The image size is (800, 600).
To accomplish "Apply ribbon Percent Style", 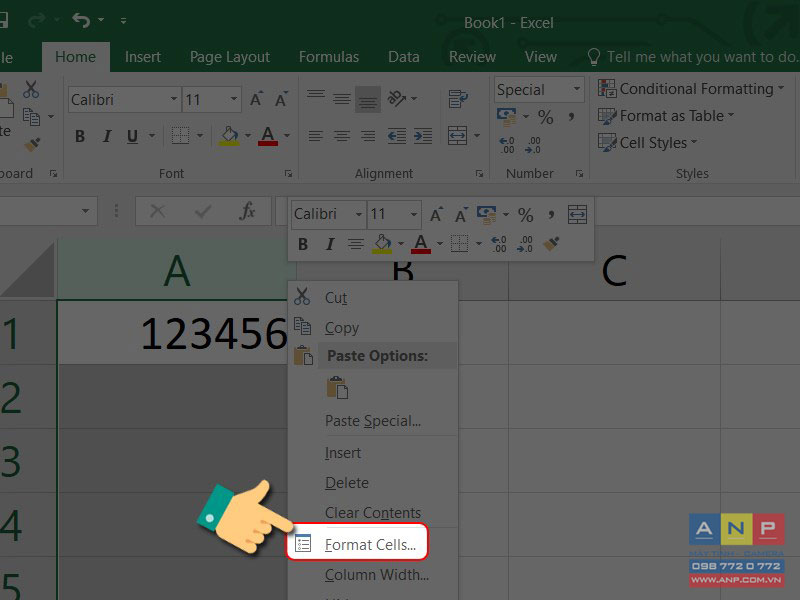I will pos(545,117).
